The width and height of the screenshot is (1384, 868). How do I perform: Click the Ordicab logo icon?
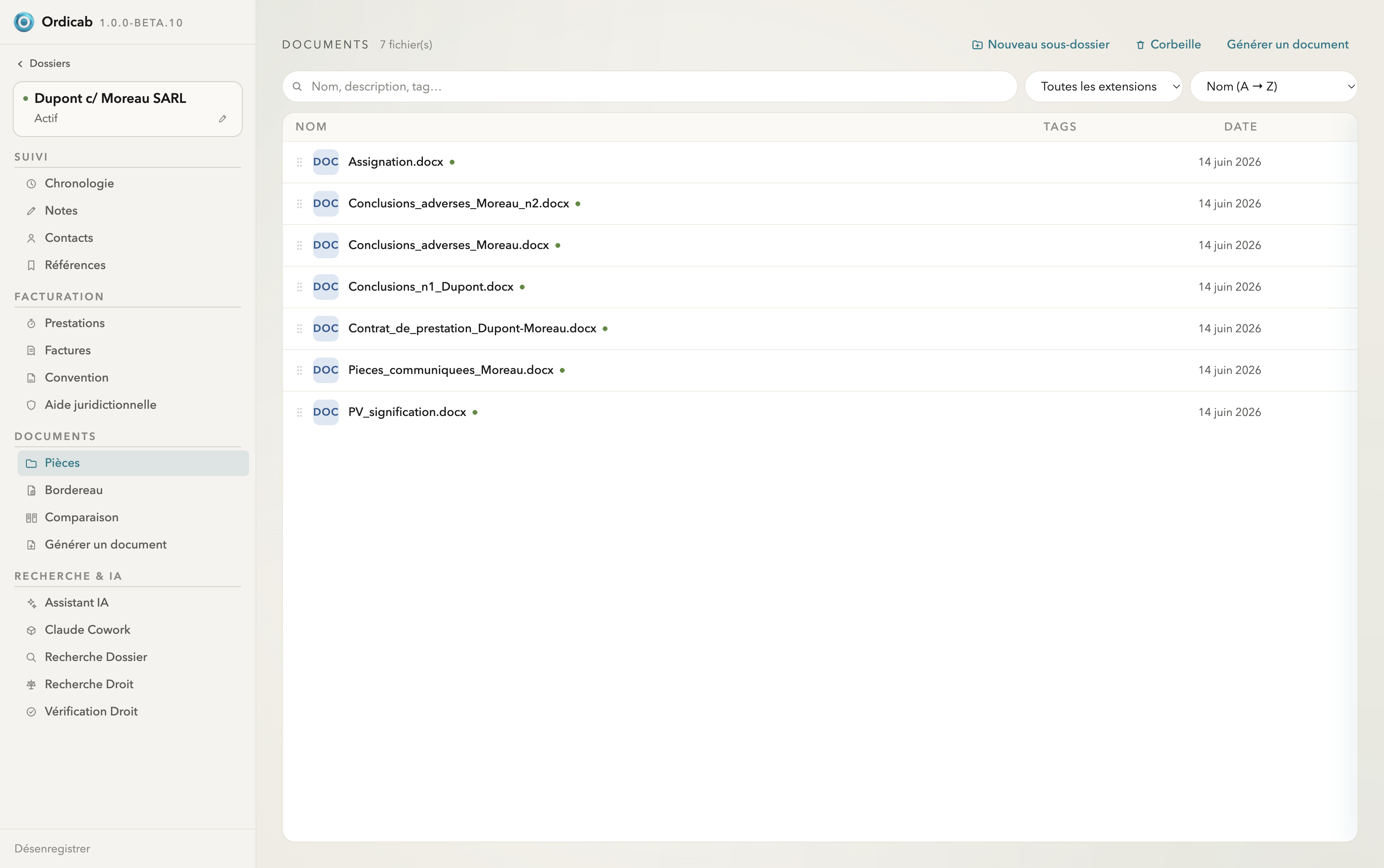[x=24, y=22]
